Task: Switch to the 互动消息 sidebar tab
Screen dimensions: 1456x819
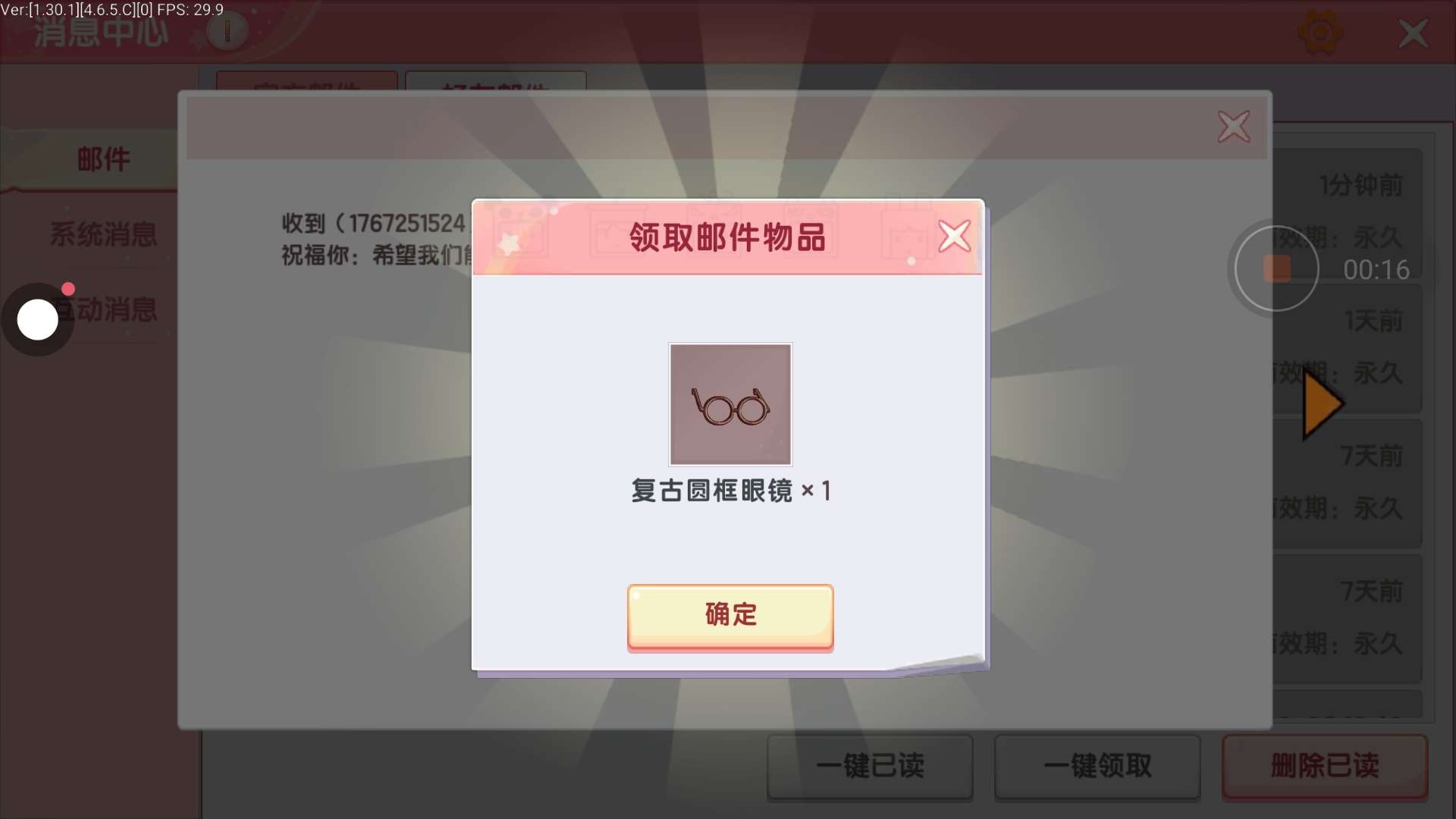Action: click(104, 309)
